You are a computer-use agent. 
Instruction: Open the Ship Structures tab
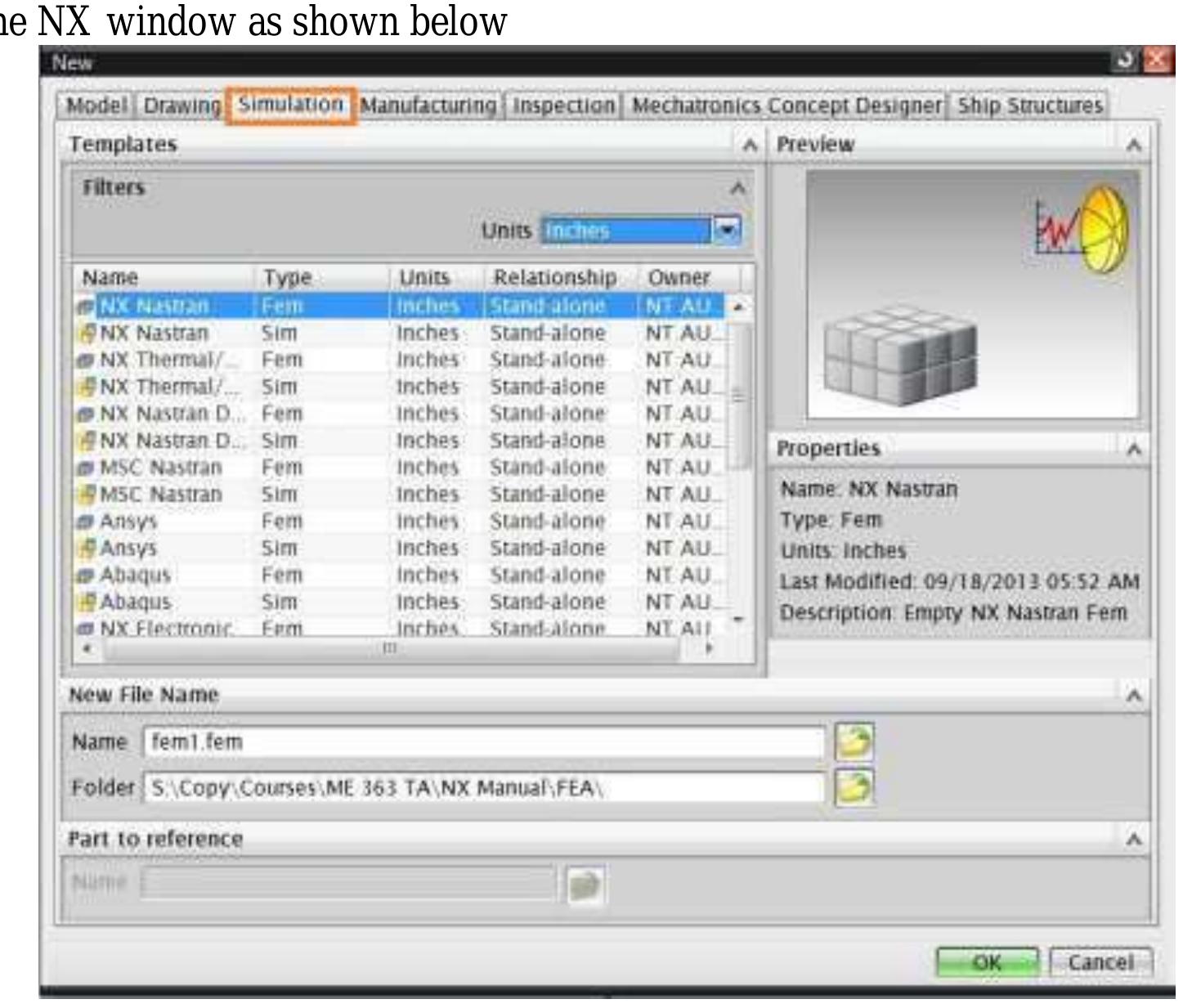click(x=1029, y=105)
